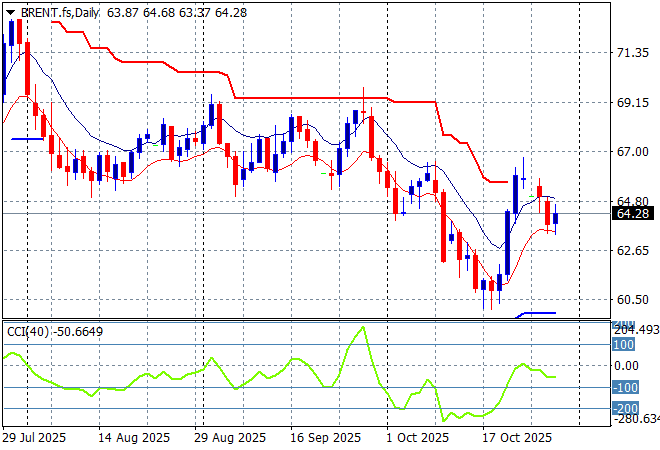Viewport: 660px width, 450px height.
Task: Select the 62.65 price axis label
Action: pyautogui.click(x=633, y=250)
